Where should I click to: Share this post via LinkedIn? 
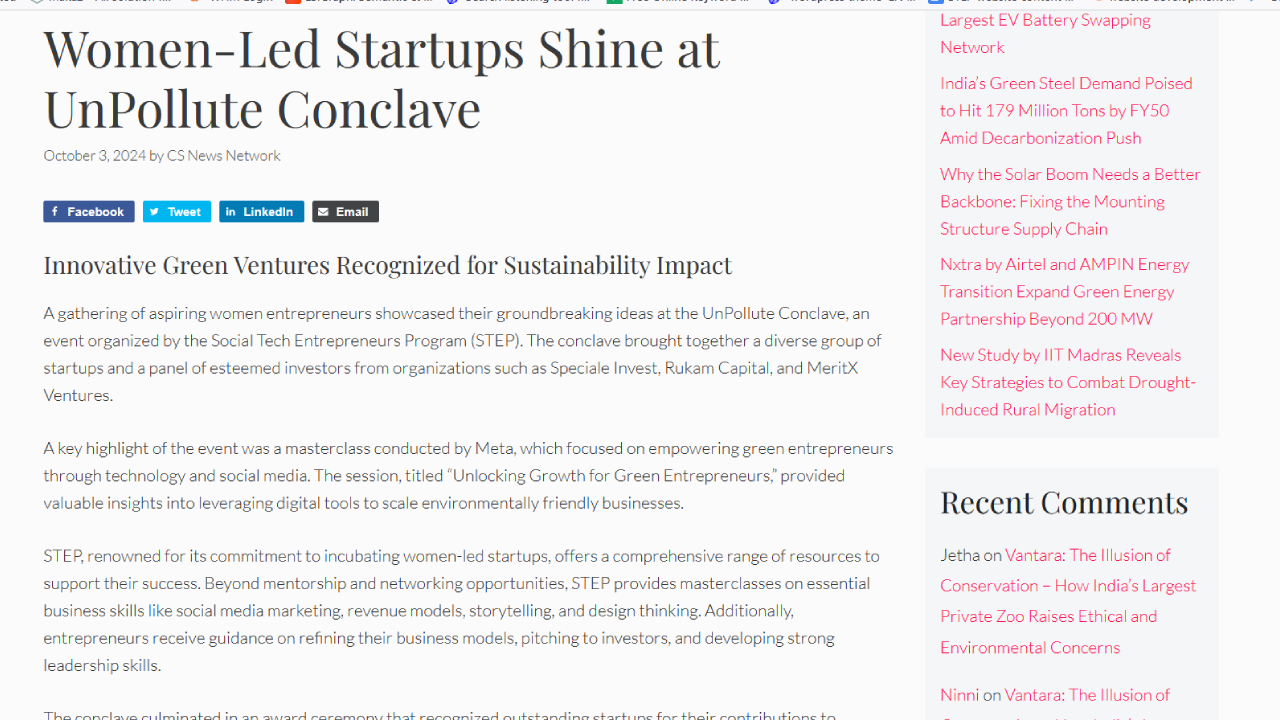tap(261, 212)
